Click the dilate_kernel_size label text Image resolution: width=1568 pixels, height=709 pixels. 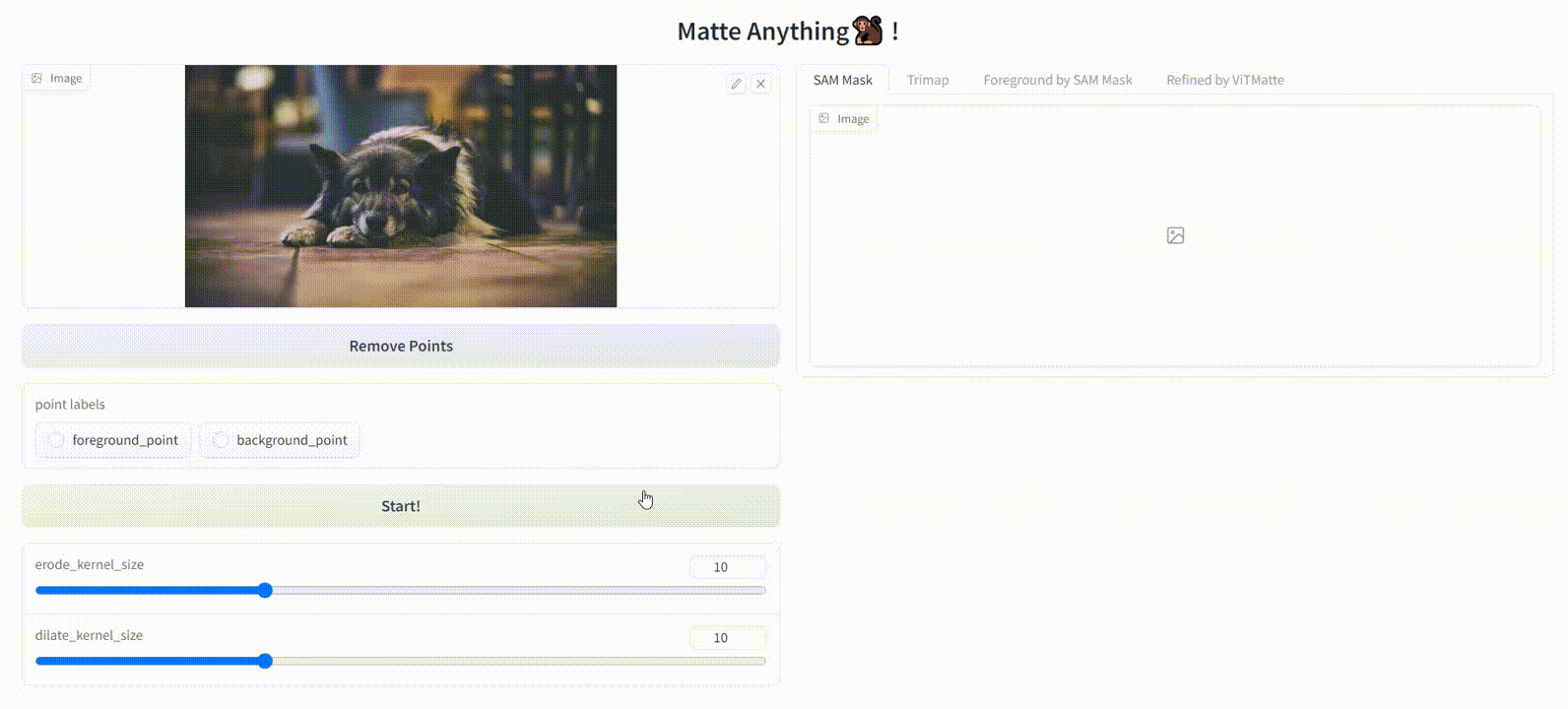pos(89,635)
